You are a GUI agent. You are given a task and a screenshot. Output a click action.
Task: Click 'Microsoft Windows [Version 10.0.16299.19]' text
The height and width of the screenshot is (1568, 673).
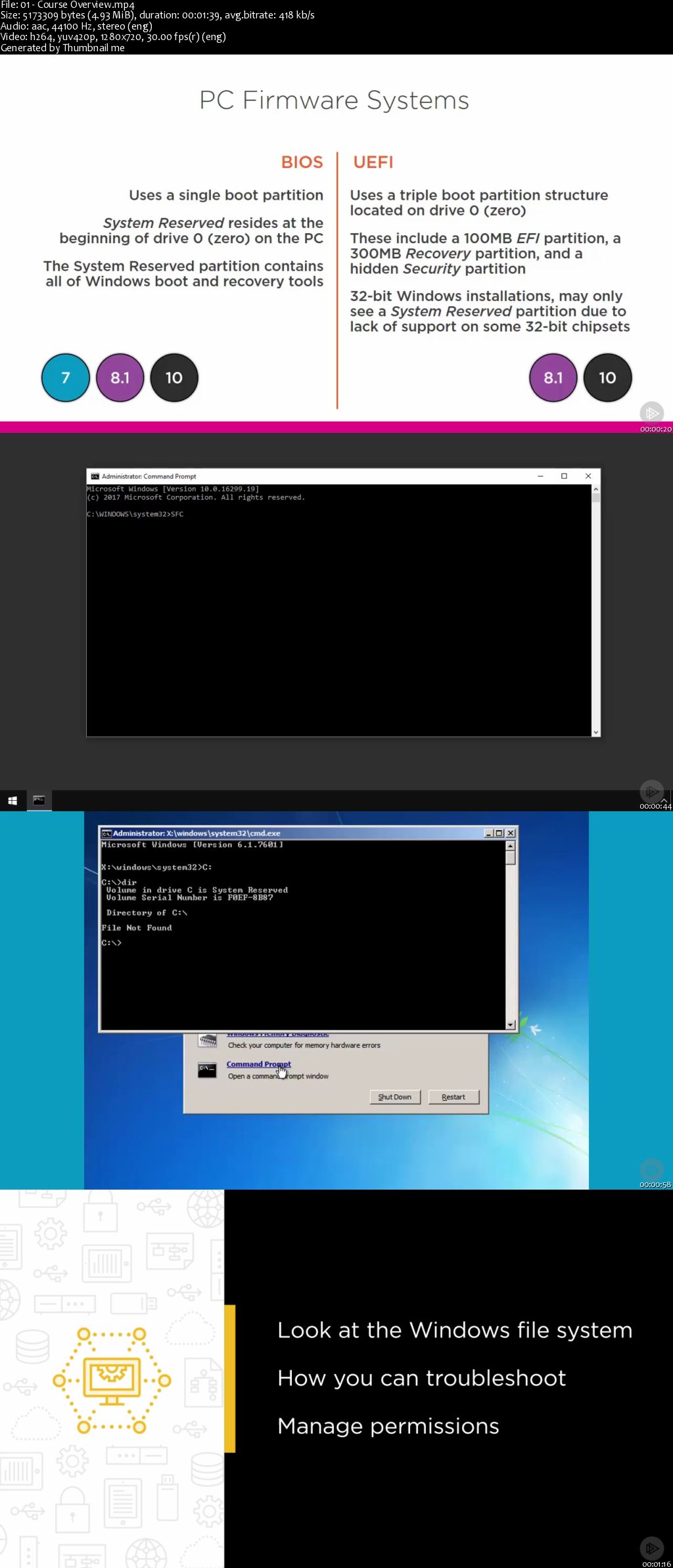[x=173, y=489]
